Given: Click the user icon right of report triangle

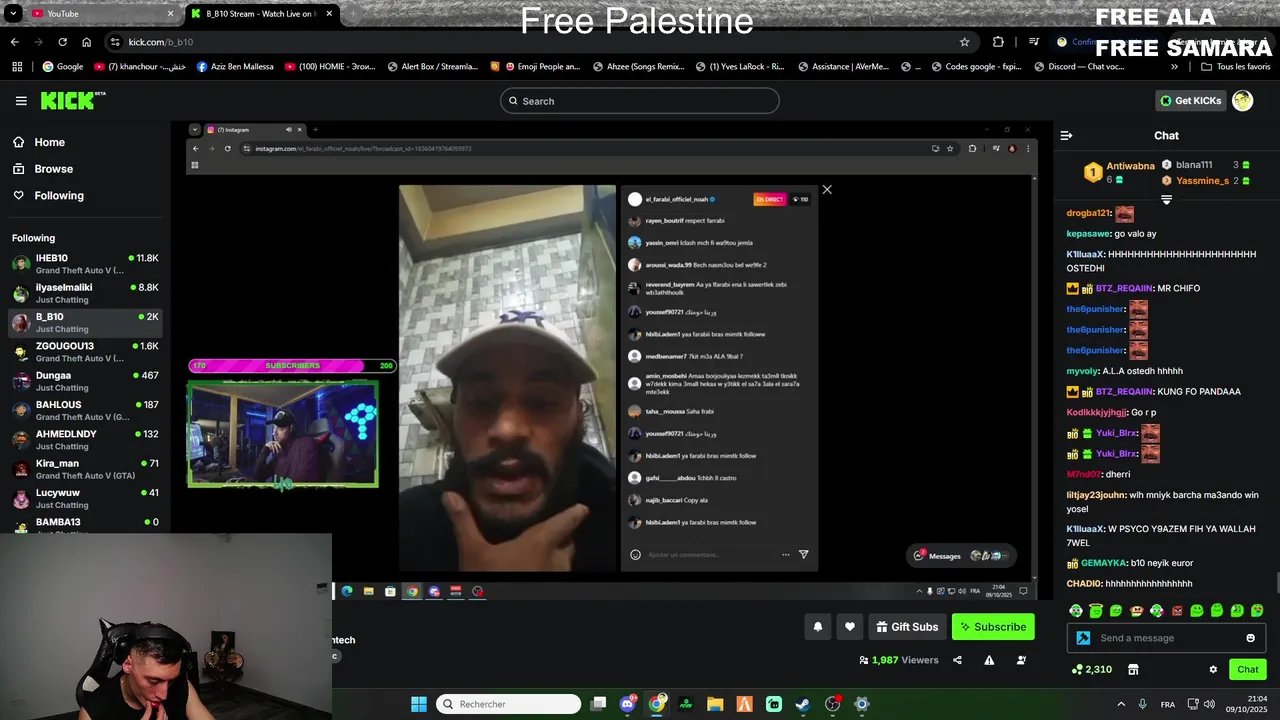Looking at the screenshot, I should pyautogui.click(x=1021, y=660).
